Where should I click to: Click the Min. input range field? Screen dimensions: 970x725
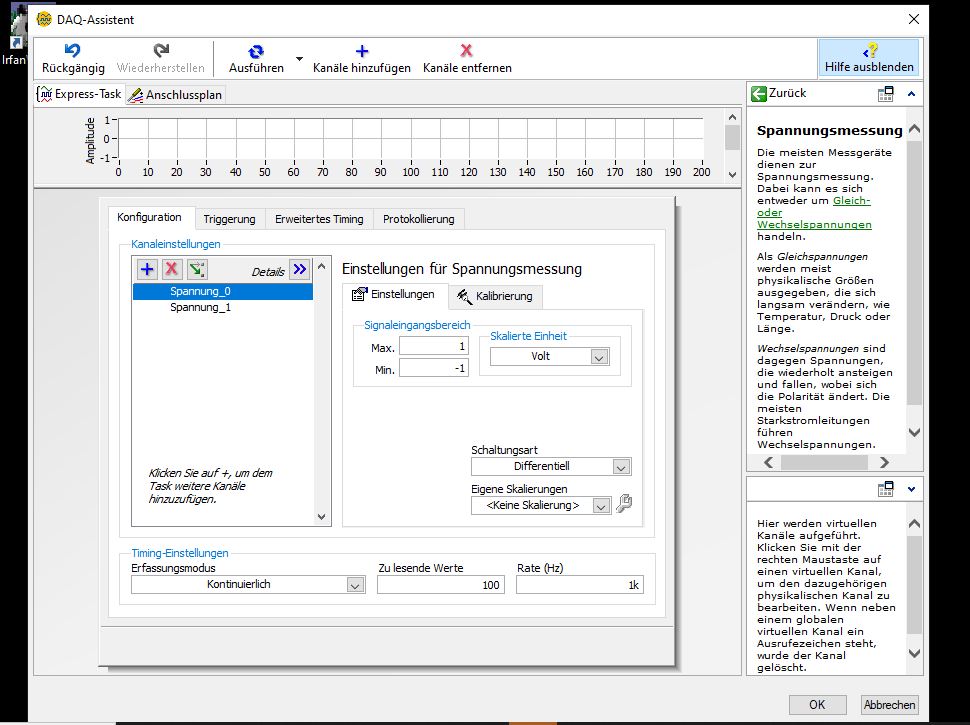[434, 368]
